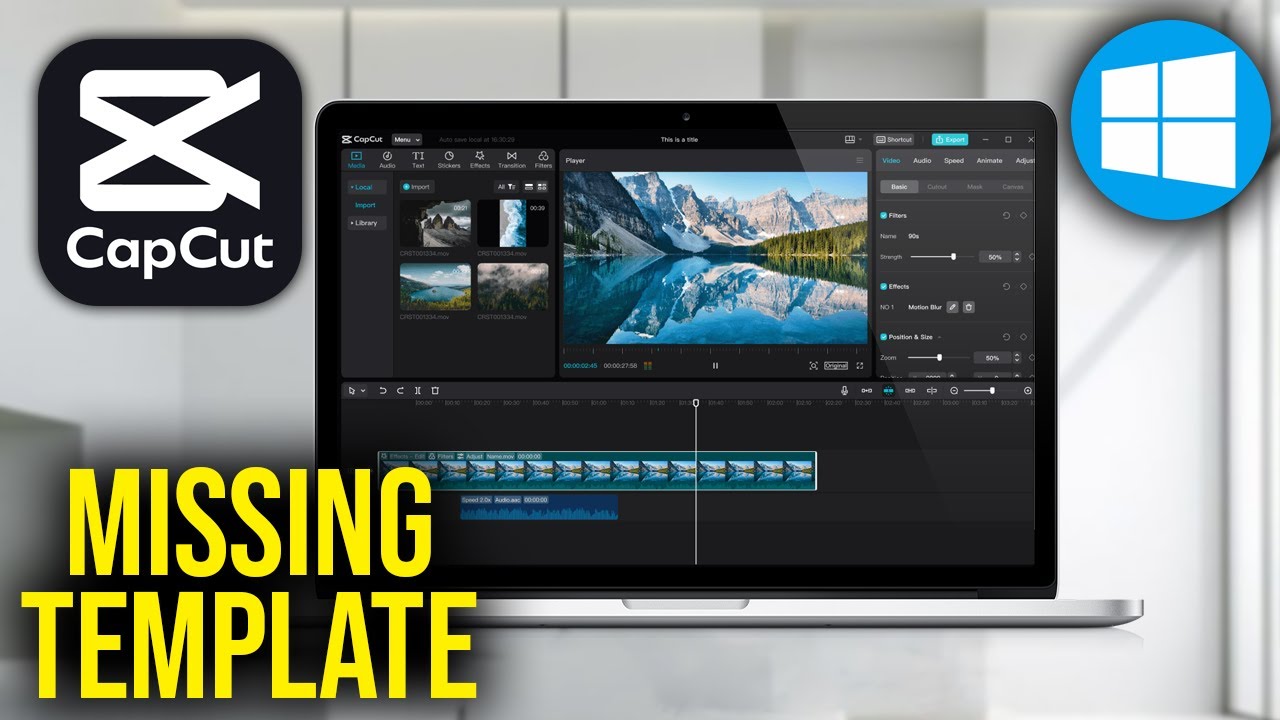1280x720 pixels.
Task: Toggle grid view of media
Action: [x=542, y=186]
